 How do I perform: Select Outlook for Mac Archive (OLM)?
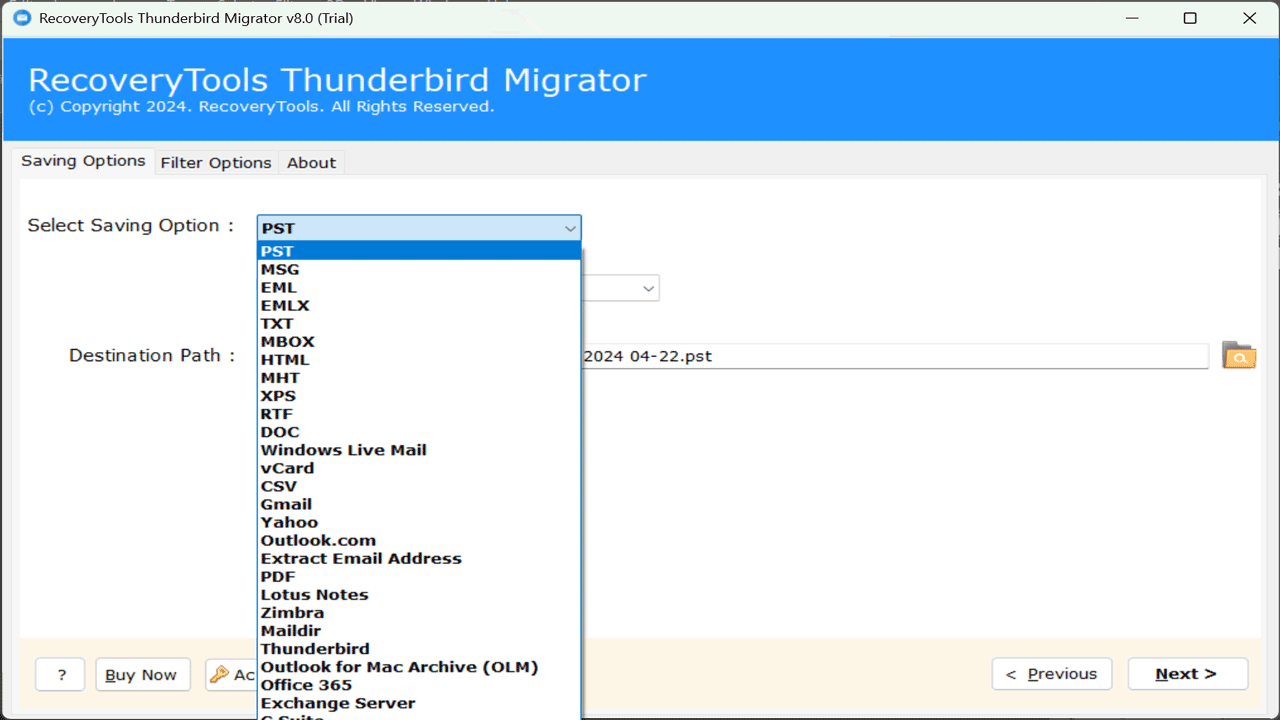pos(419,666)
